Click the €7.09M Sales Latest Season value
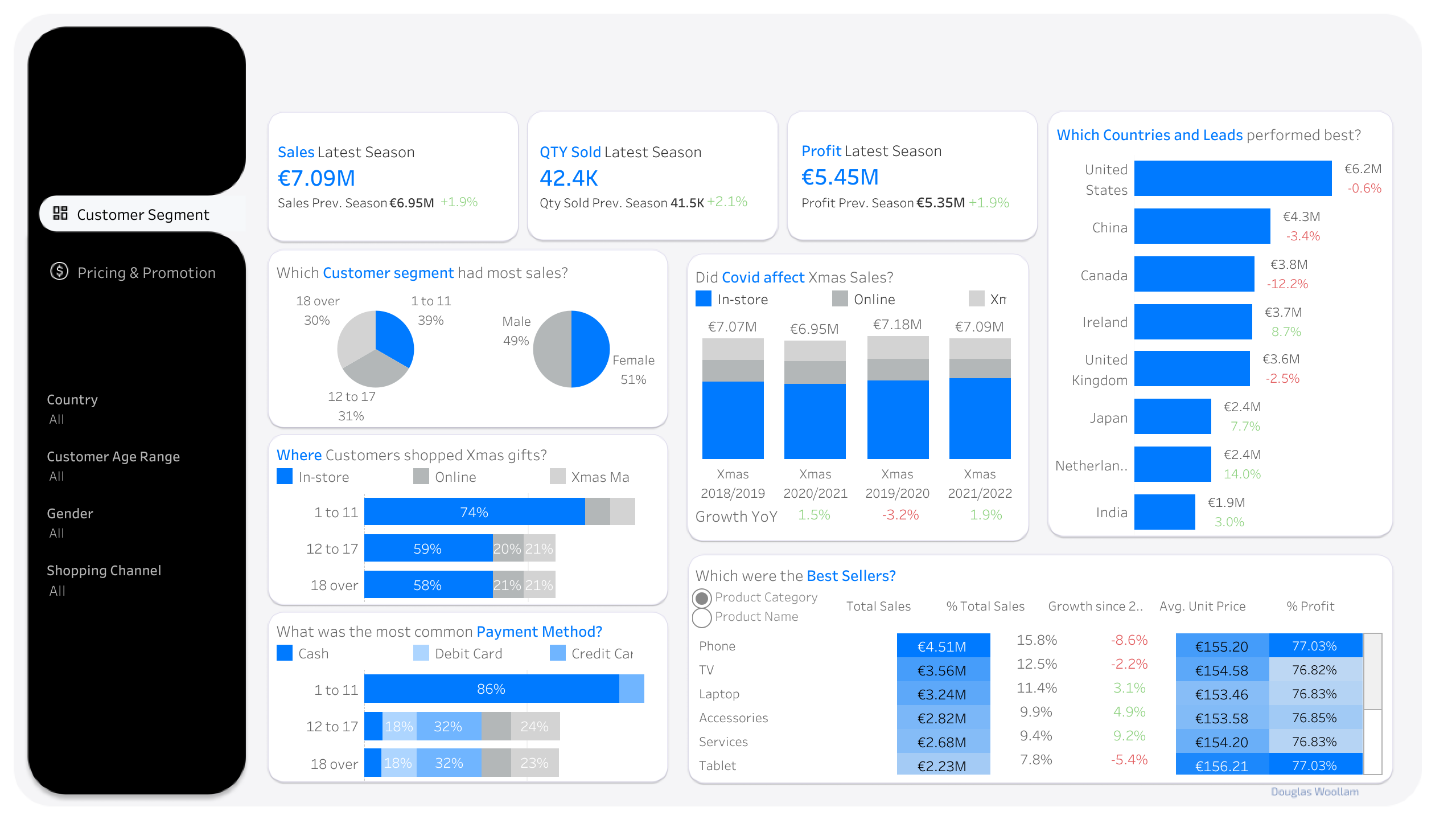 316,178
